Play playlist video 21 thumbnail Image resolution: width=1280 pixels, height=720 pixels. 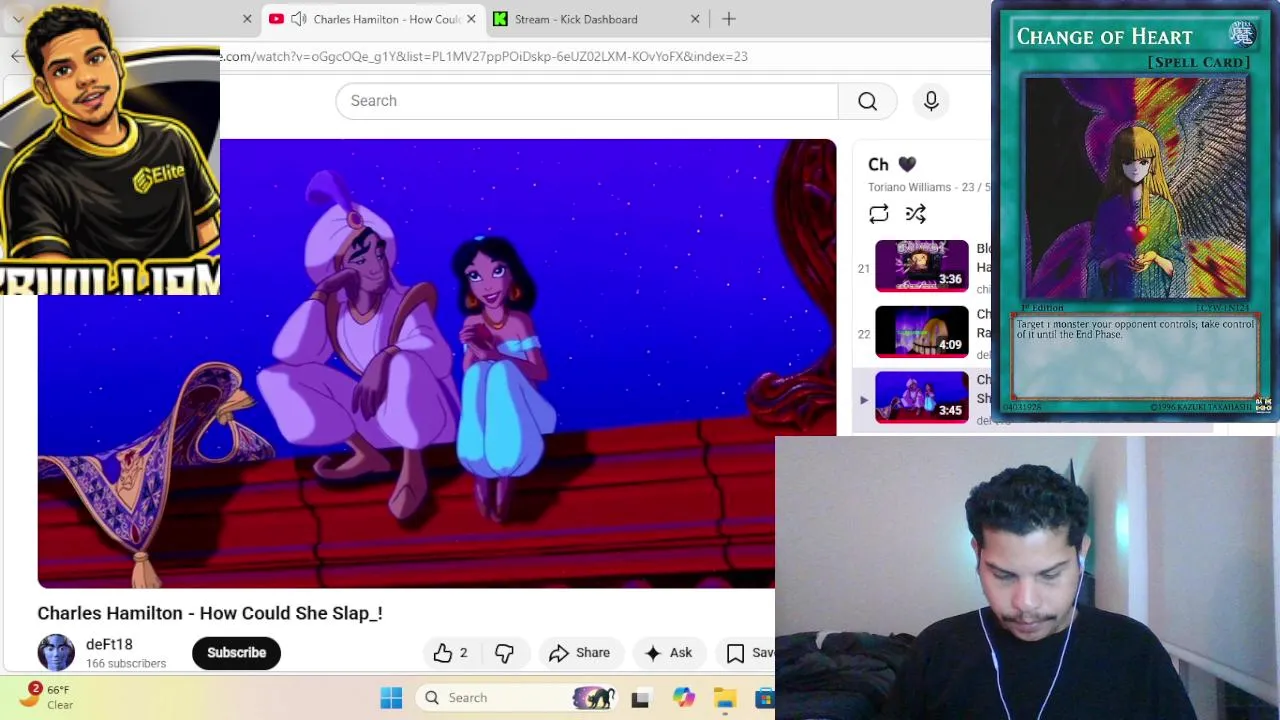click(x=922, y=266)
